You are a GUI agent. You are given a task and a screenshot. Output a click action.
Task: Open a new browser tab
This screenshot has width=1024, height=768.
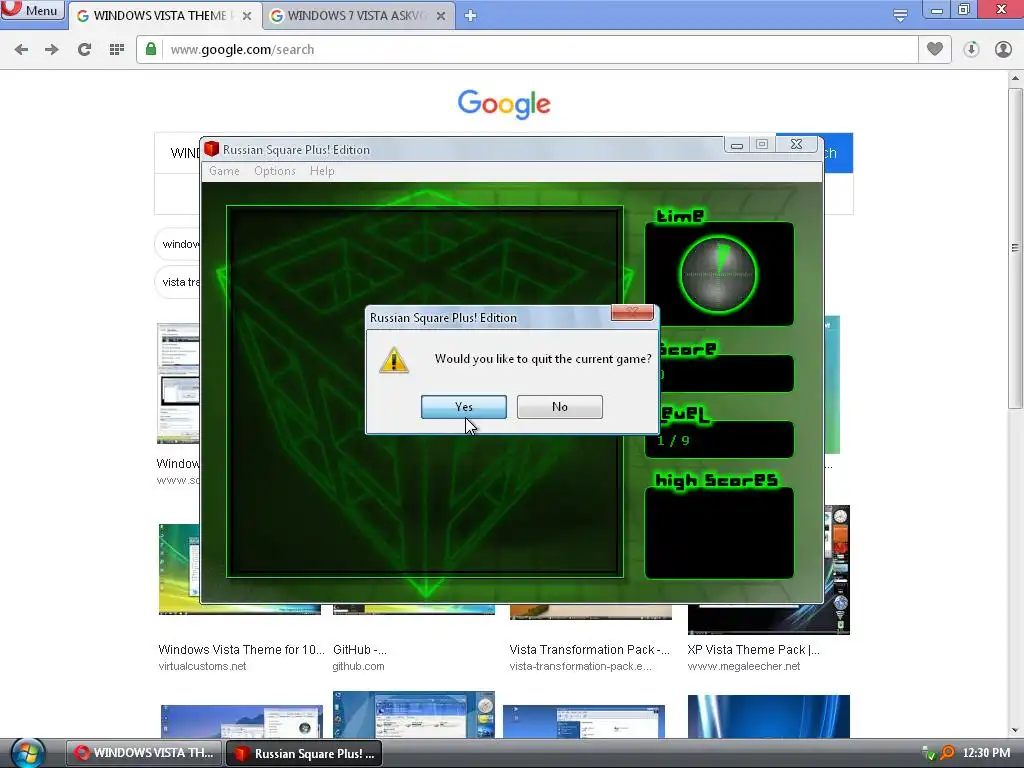[470, 16]
